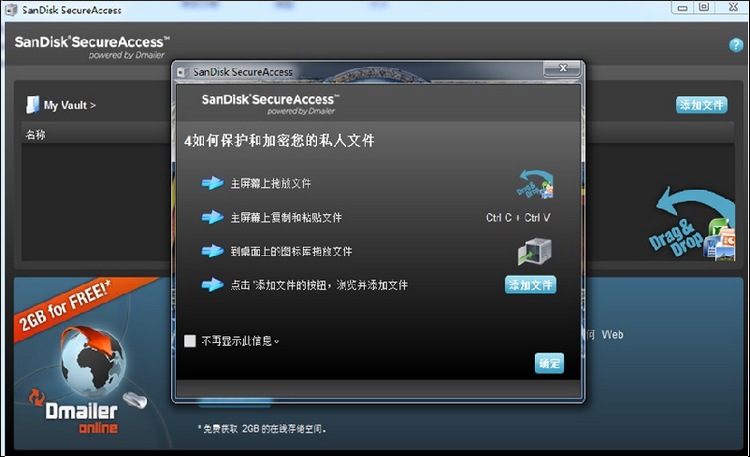Click the Ctrl C + Ctrl V text

[x=518, y=218]
